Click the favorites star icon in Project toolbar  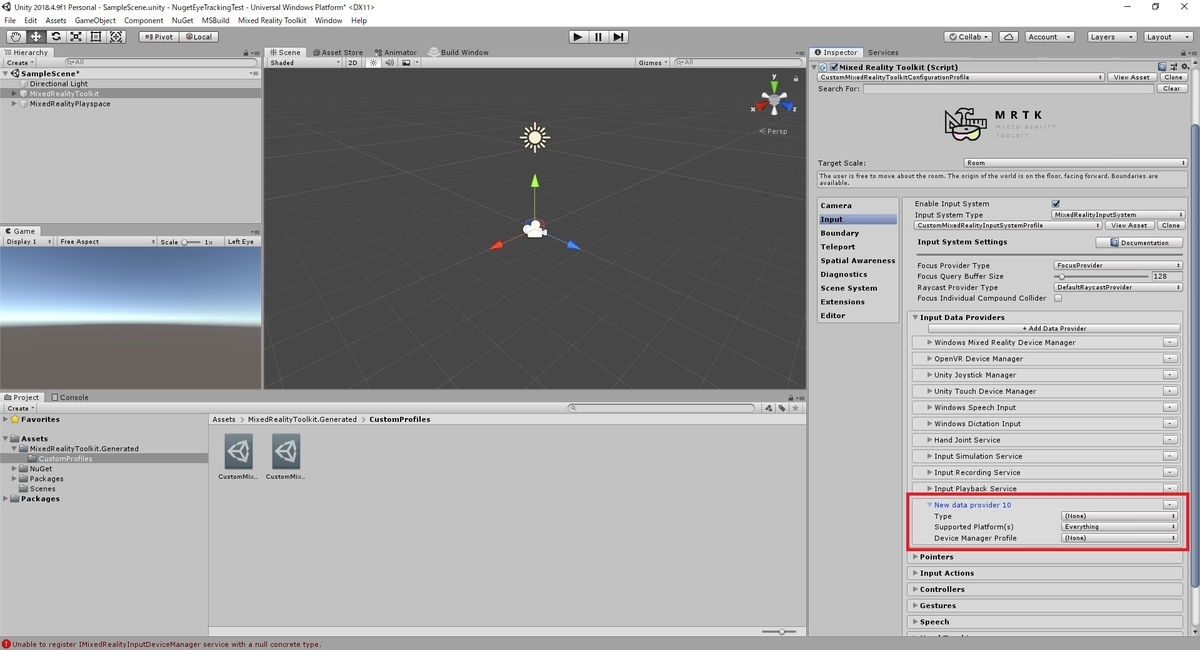click(794, 408)
